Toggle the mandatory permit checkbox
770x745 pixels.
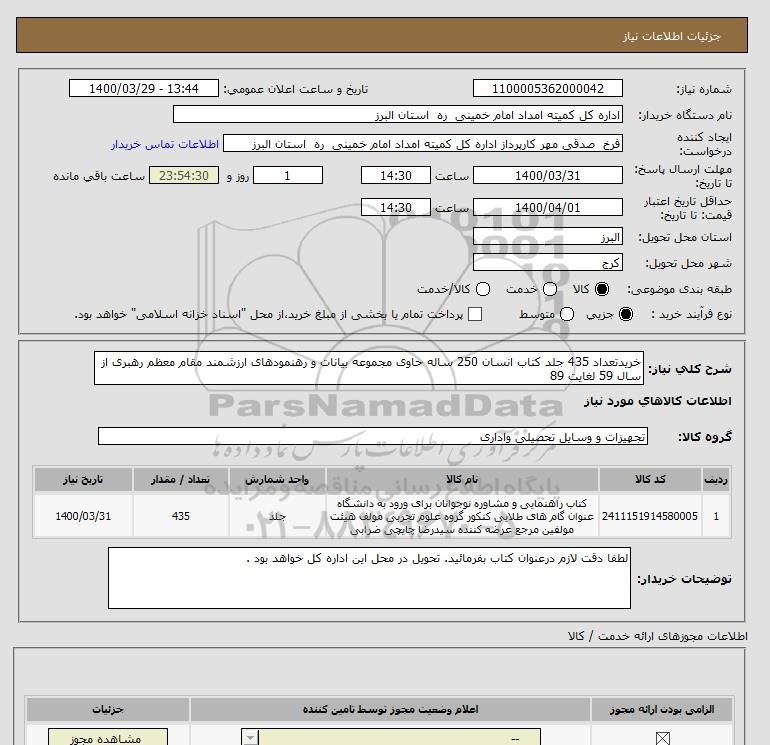click(662, 738)
